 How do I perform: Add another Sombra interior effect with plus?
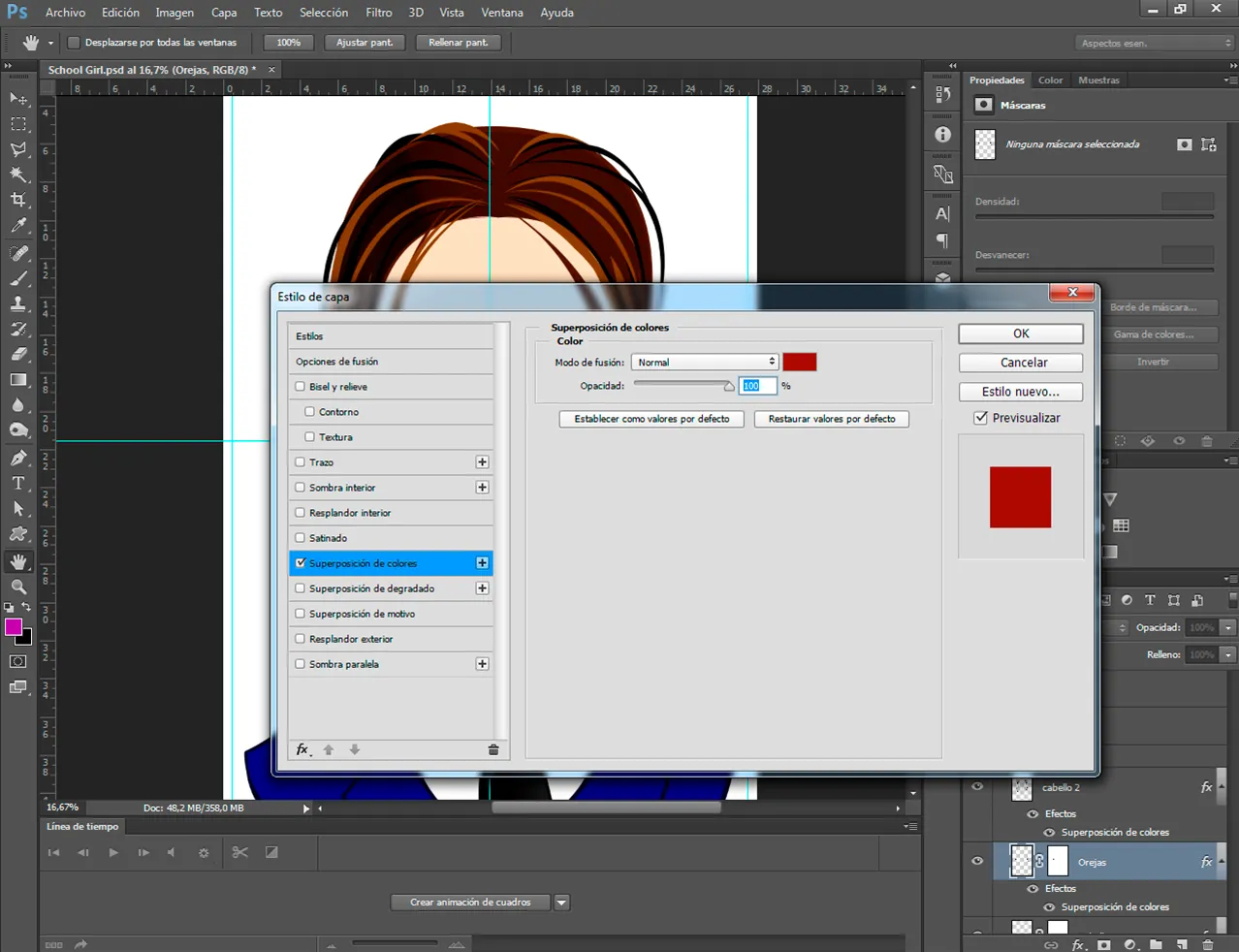pyautogui.click(x=482, y=488)
